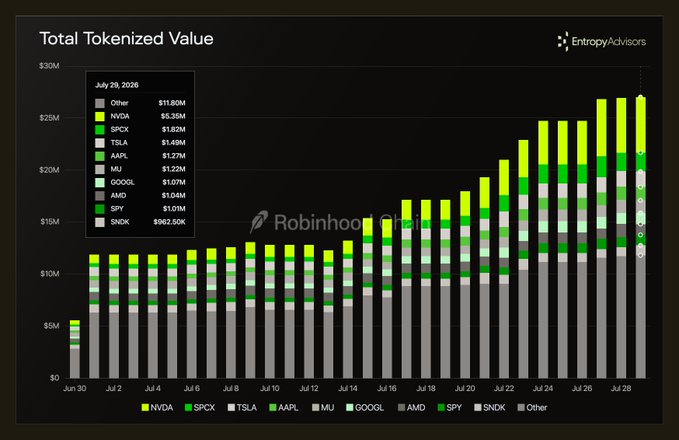Select the $1.01M SPY value
Image resolution: width=679 pixels, height=440 pixels.
pos(174,209)
